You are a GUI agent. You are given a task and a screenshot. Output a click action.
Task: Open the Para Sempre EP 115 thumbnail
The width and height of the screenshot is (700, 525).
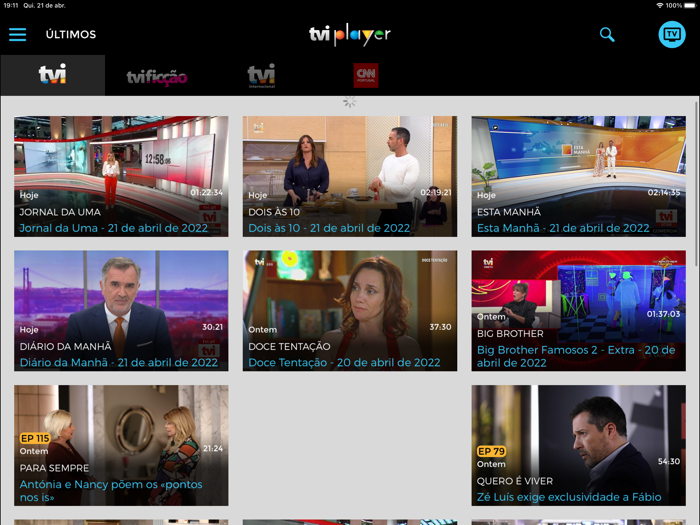(121, 446)
